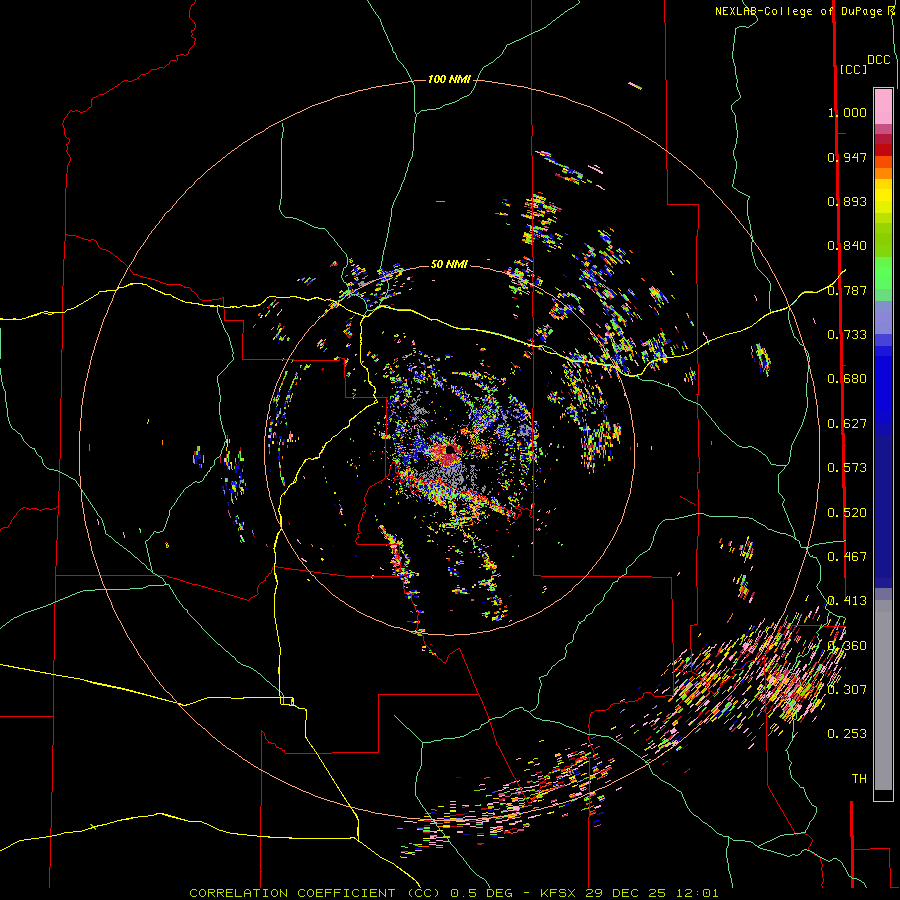Pick the pink segment of the color bar
Viewport: 900px width, 900px height.
click(x=883, y=107)
